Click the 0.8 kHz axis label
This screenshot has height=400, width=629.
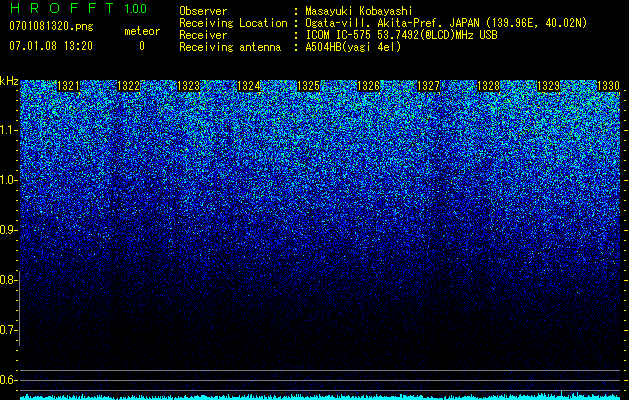coord(8,280)
